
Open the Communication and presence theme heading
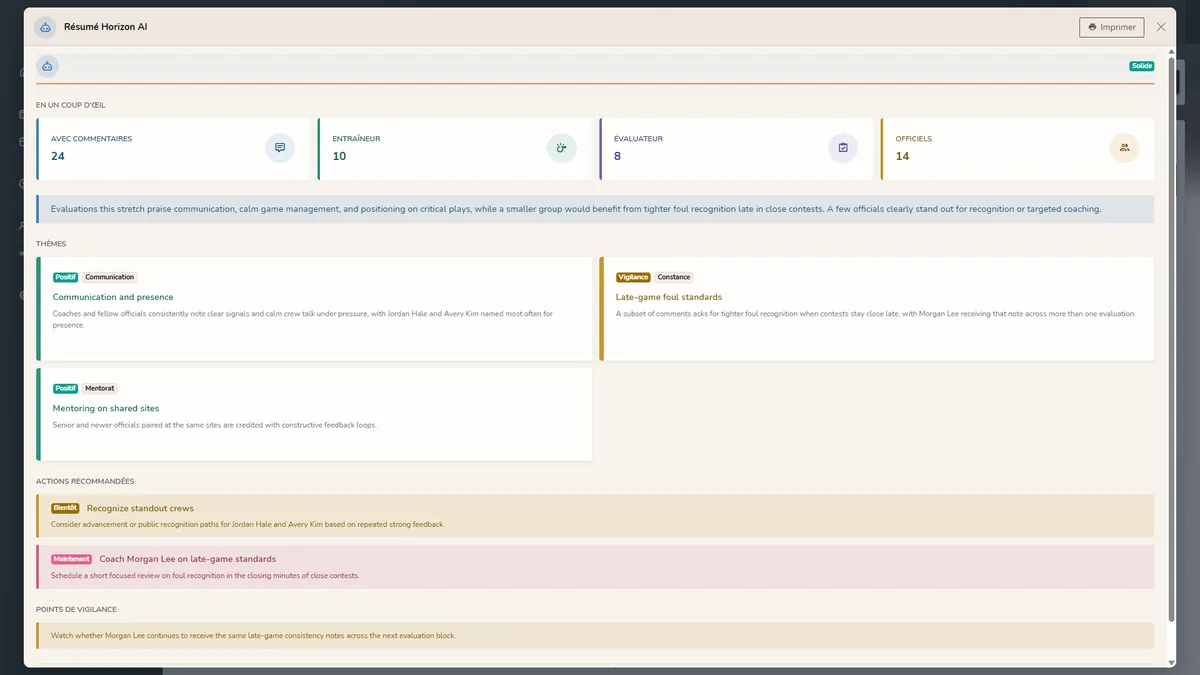coord(113,297)
